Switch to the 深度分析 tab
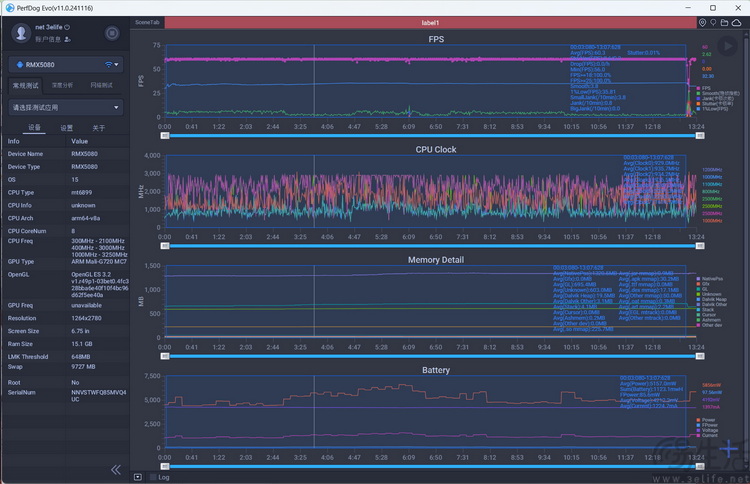 coord(62,85)
